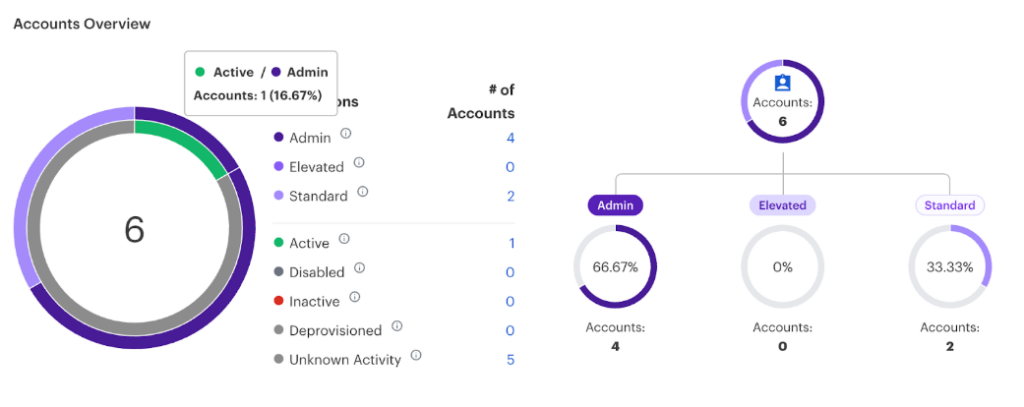Viewport: 1024px width, 407px height.
Task: Select the purple Admin pill label
Action: [615, 205]
